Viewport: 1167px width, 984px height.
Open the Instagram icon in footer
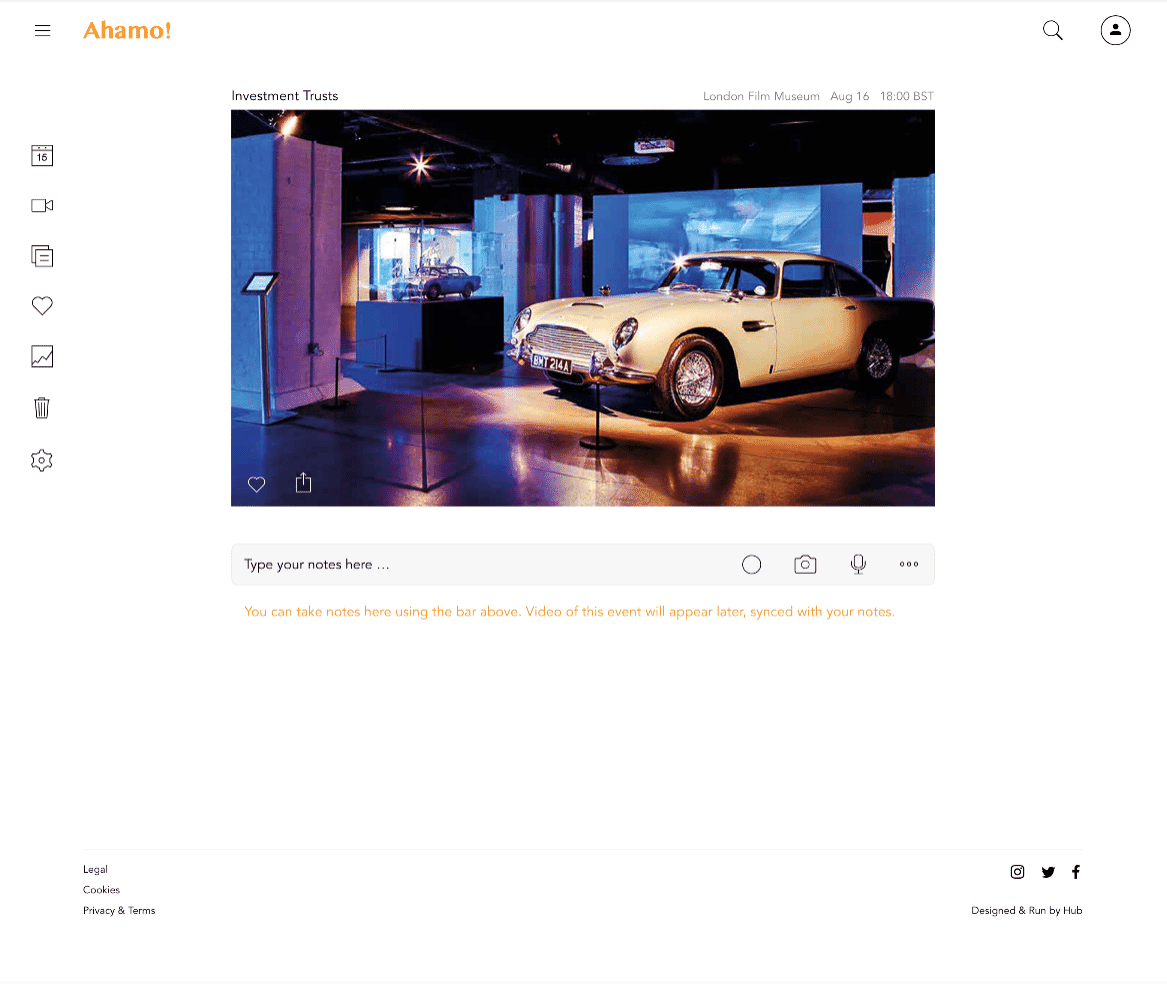[x=1017, y=872]
